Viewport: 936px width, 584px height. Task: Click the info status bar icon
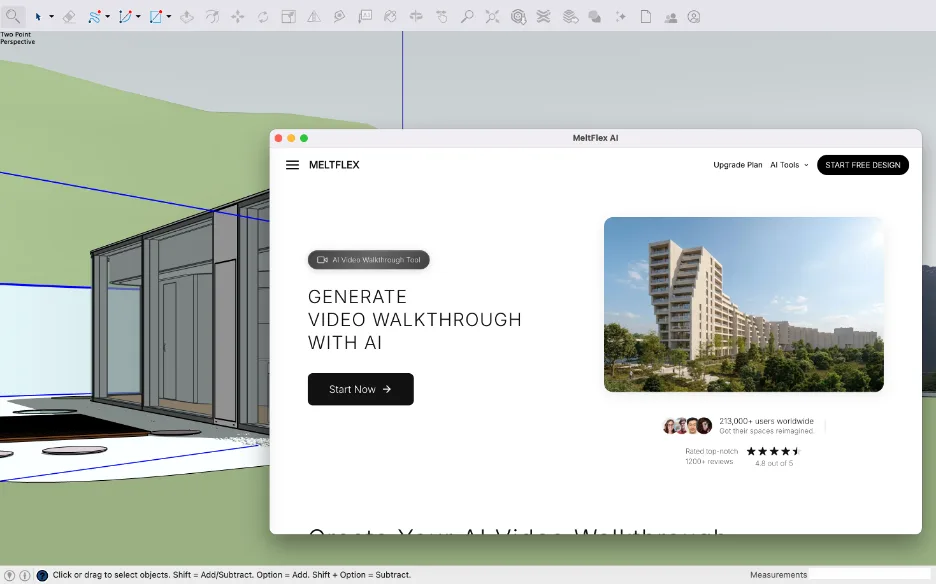click(24, 575)
